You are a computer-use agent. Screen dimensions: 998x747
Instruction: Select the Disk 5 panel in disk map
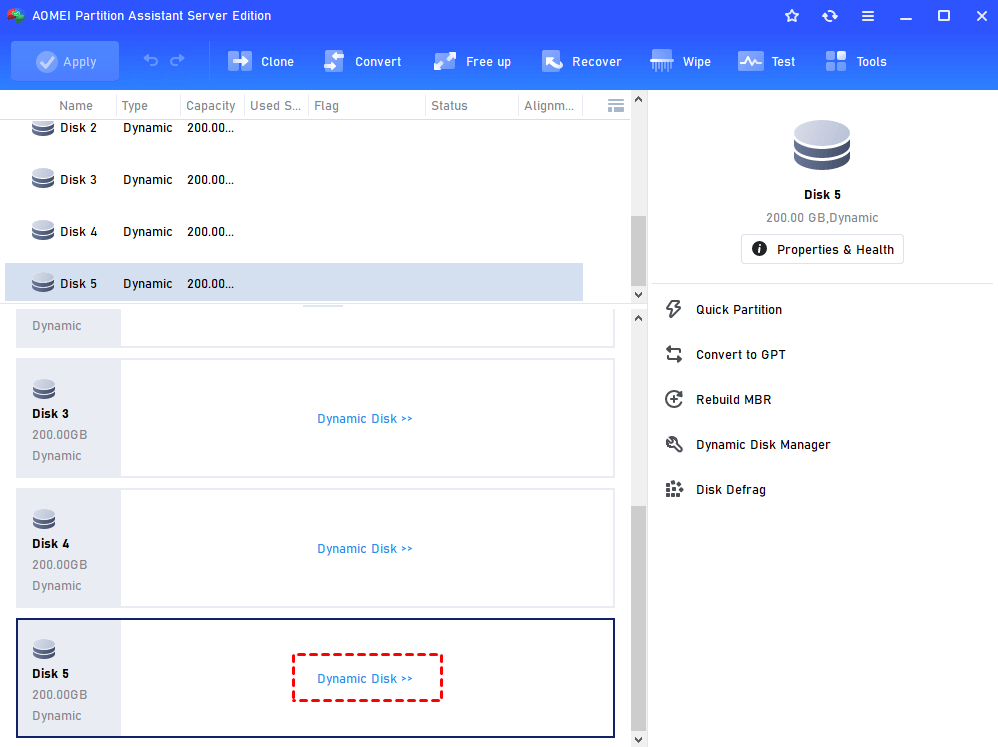pos(315,678)
